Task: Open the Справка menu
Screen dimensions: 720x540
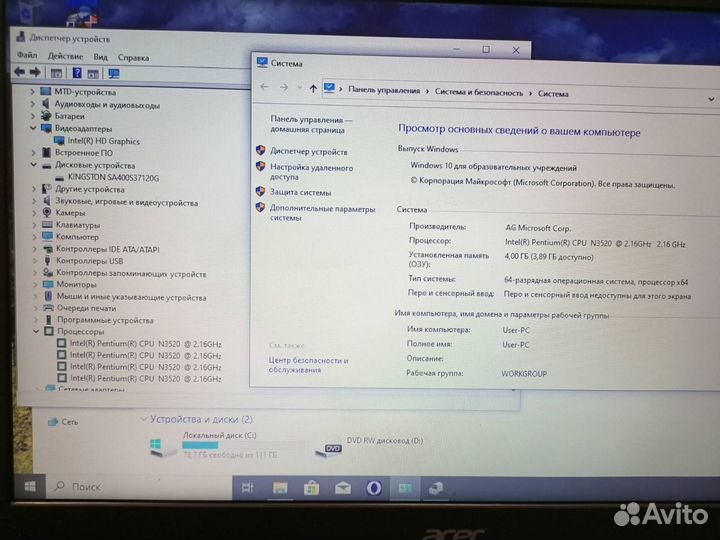Action: pyautogui.click(x=133, y=57)
